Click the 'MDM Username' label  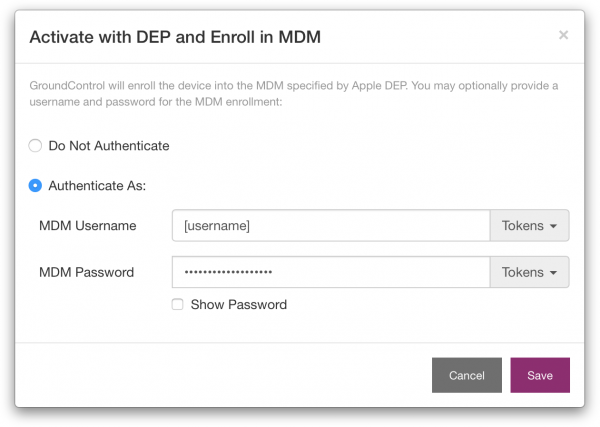88,226
